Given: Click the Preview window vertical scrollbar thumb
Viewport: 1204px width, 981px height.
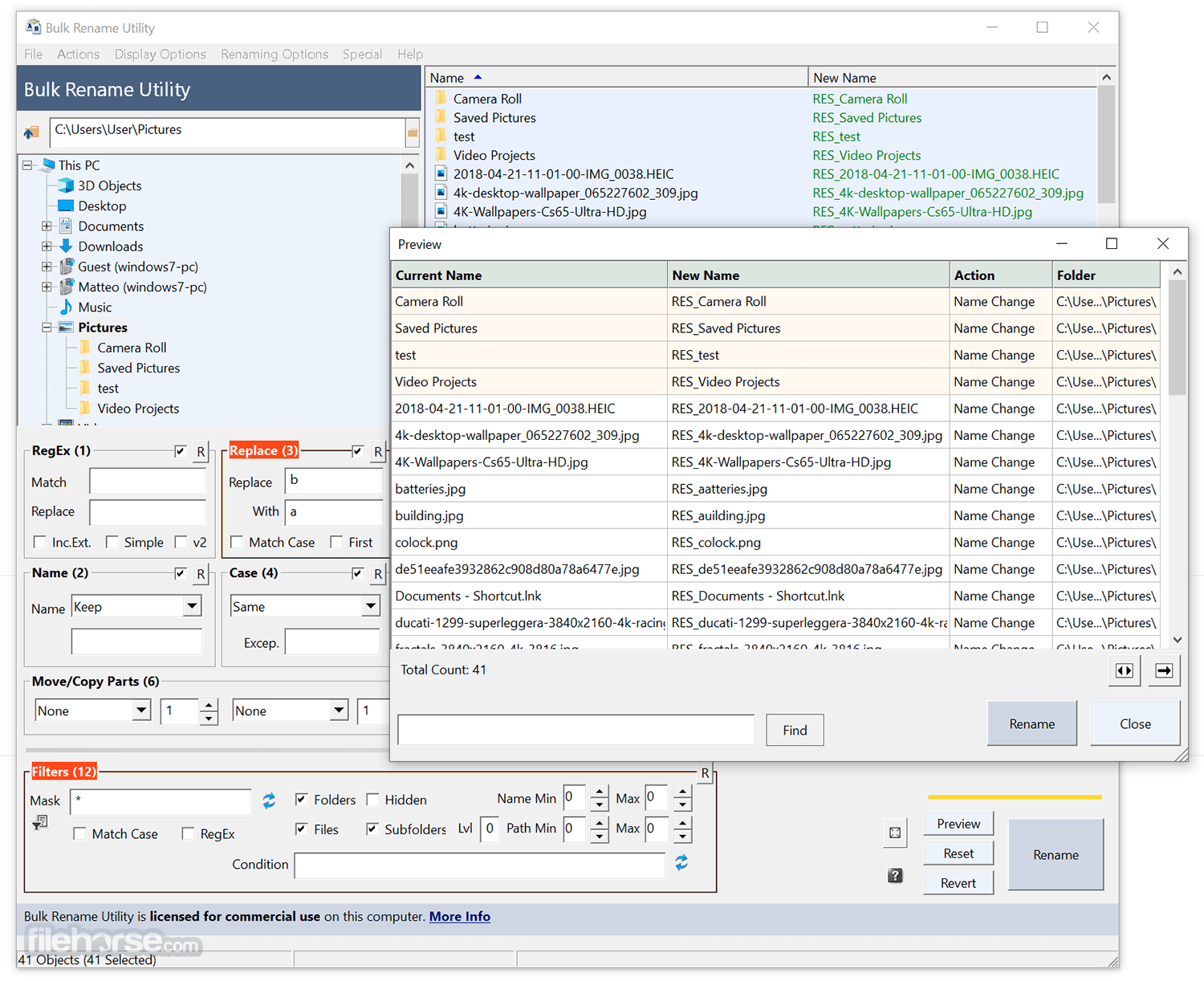Looking at the screenshot, I should pyautogui.click(x=1177, y=338).
